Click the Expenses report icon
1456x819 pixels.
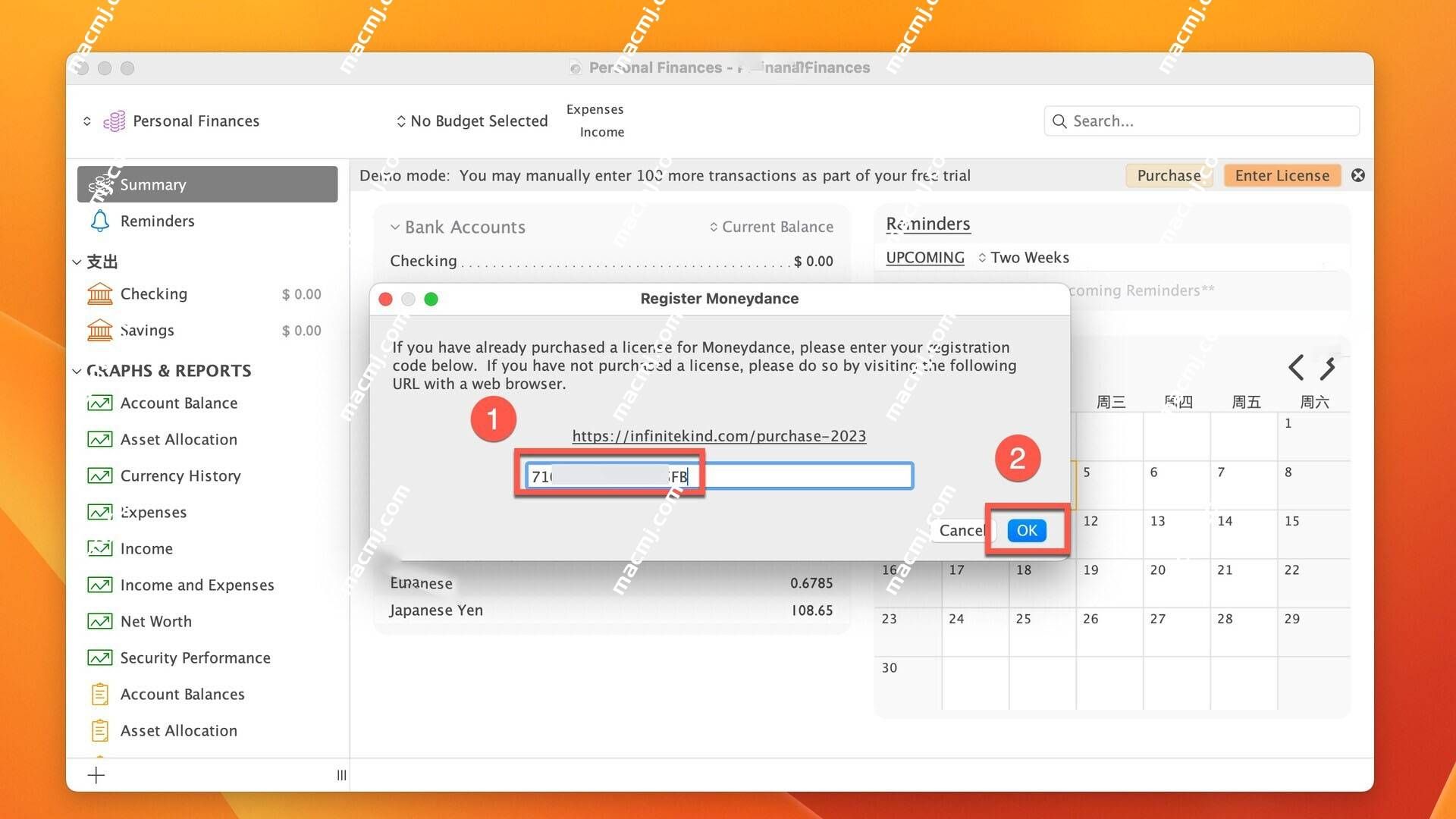100,511
